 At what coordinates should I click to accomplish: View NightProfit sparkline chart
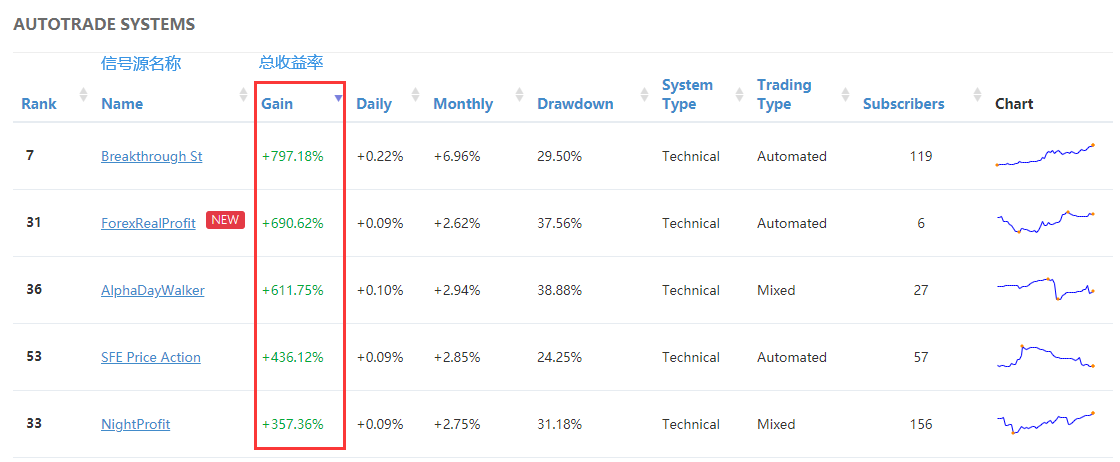tap(1045, 423)
